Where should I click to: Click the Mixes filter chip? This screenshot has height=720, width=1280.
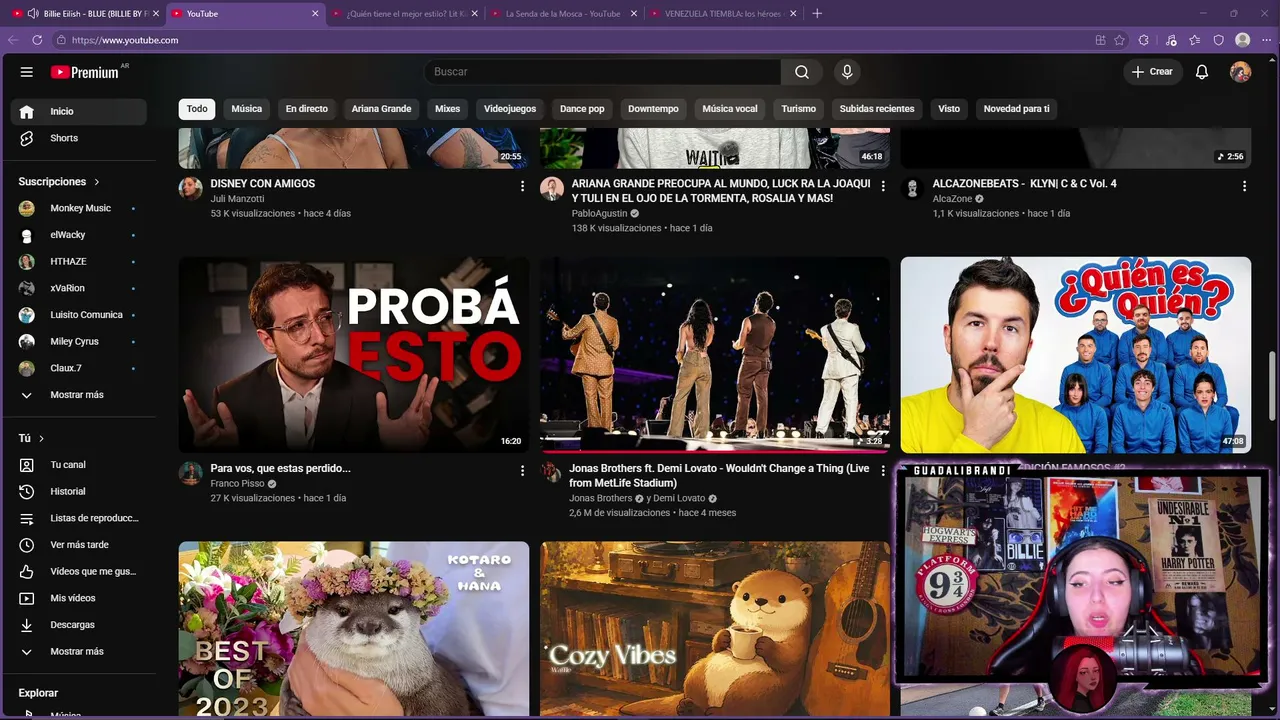(448, 109)
